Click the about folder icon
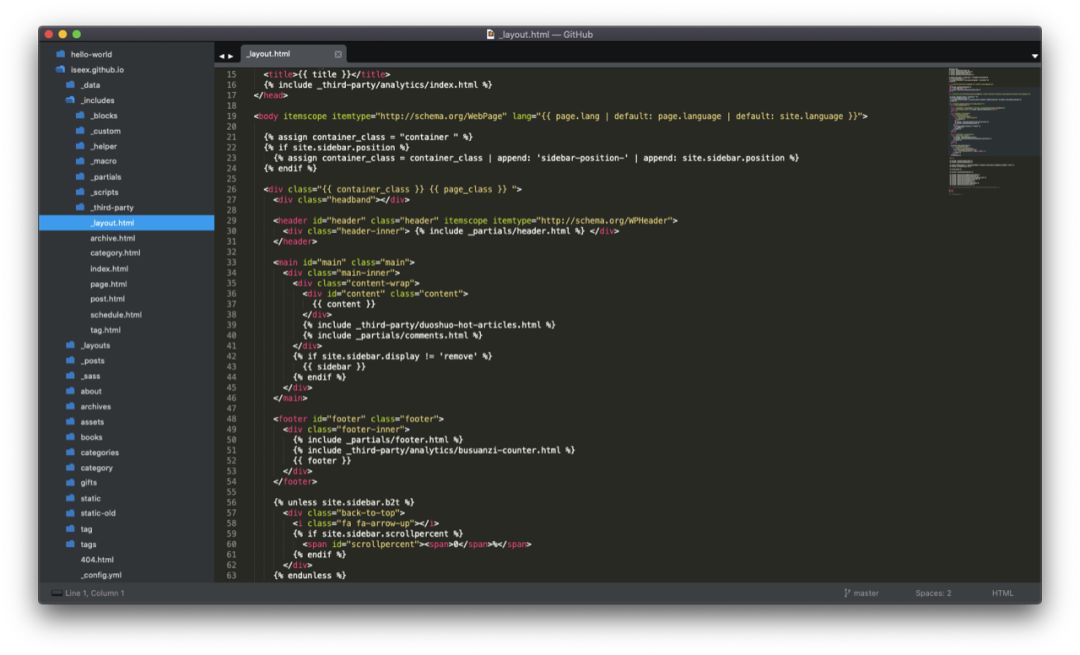The width and height of the screenshot is (1080, 655). point(70,391)
